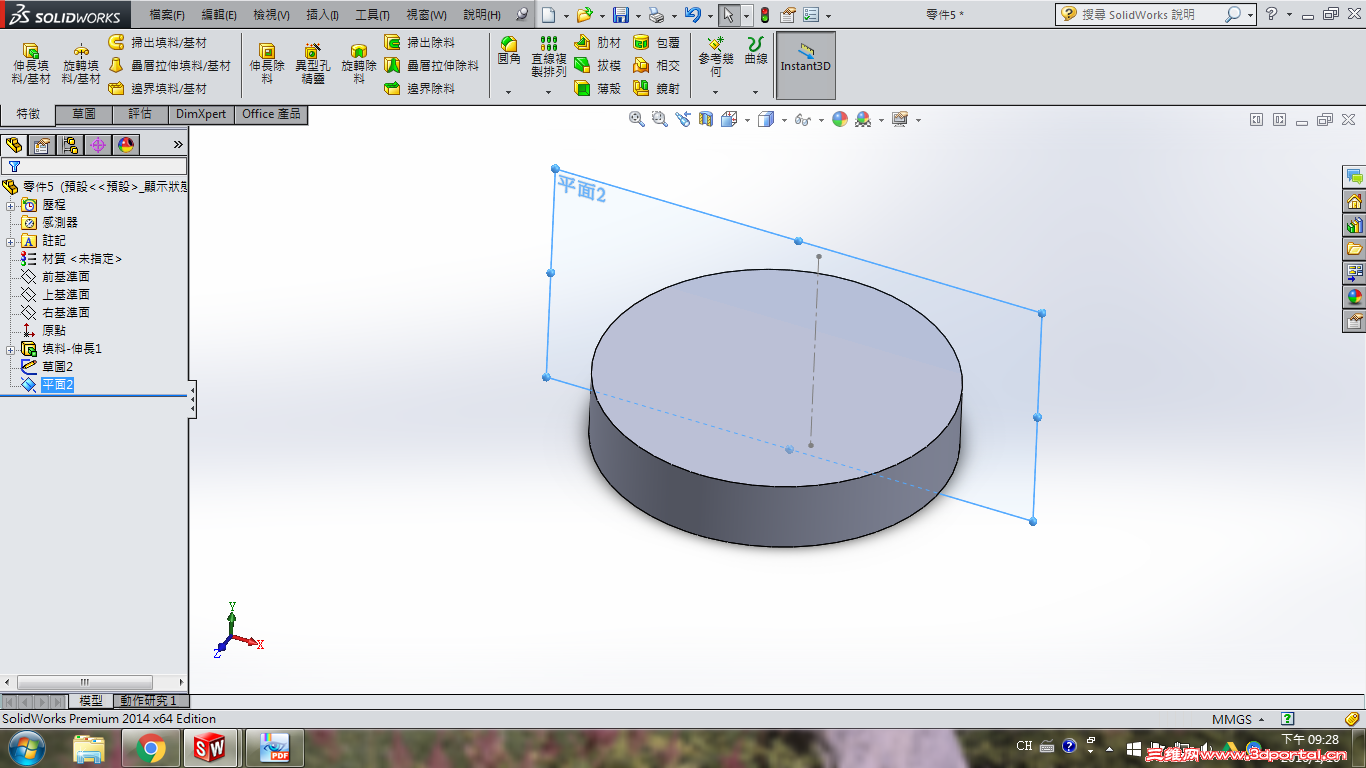
Task: Select the 拔模 draft tool
Action: 598,66
